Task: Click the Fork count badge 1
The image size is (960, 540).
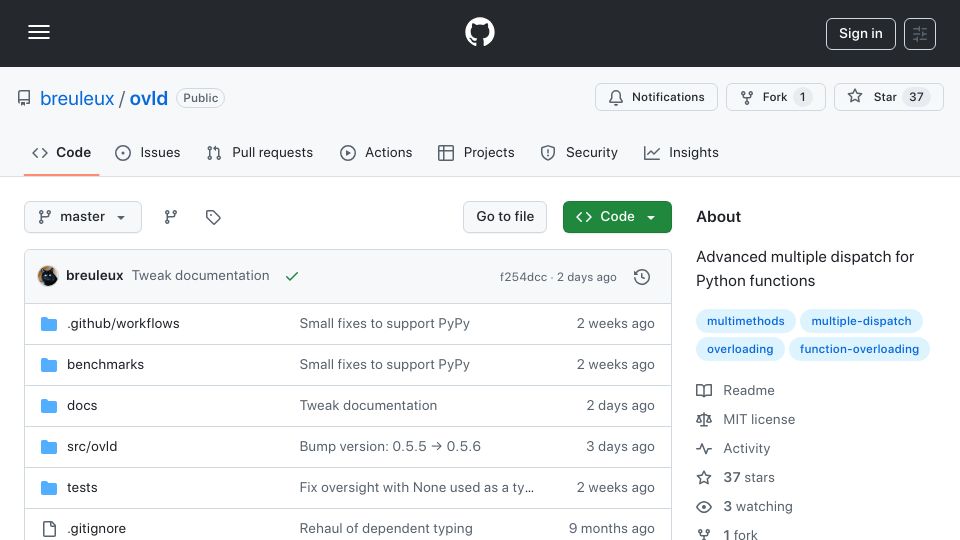Action: (x=803, y=97)
